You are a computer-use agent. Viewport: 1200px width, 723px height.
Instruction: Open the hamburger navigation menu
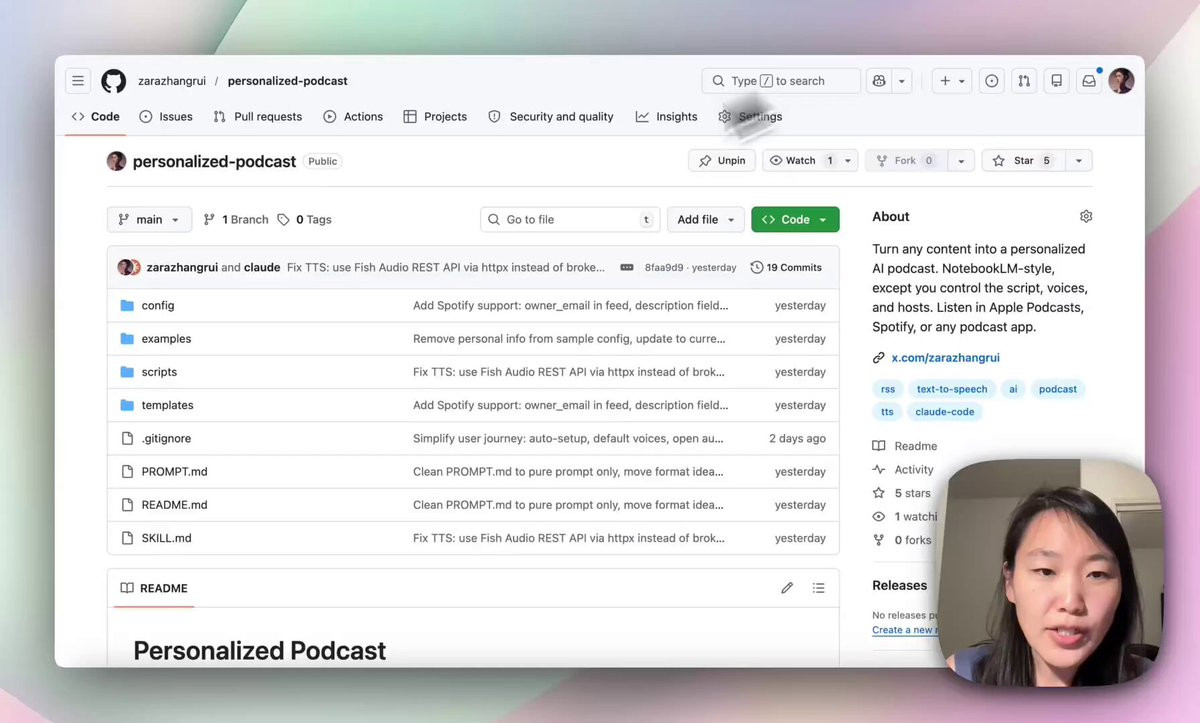coord(78,81)
